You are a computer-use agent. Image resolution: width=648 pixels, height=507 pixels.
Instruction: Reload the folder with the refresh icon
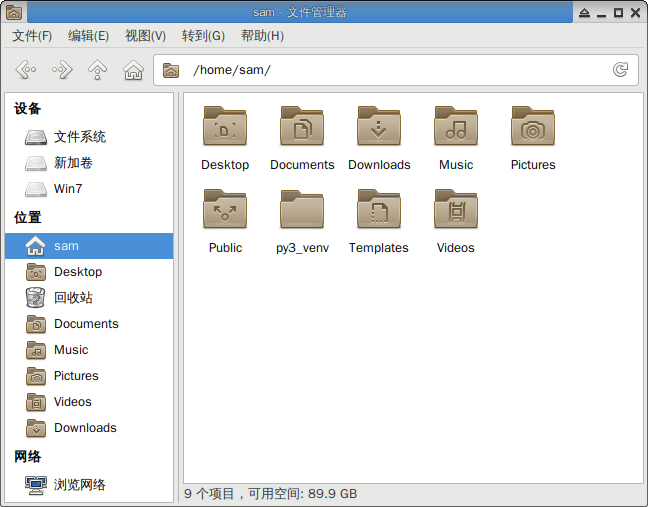pyautogui.click(x=620, y=70)
